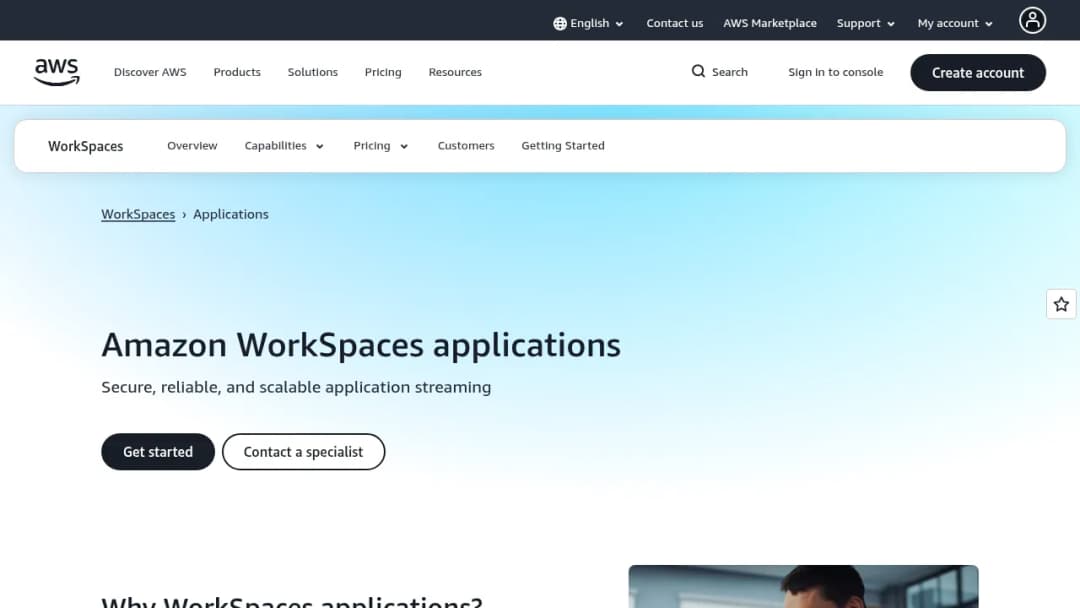Expand the WorkSpaces Pricing dropdown chevron
The image size is (1080, 608).
coord(404,146)
